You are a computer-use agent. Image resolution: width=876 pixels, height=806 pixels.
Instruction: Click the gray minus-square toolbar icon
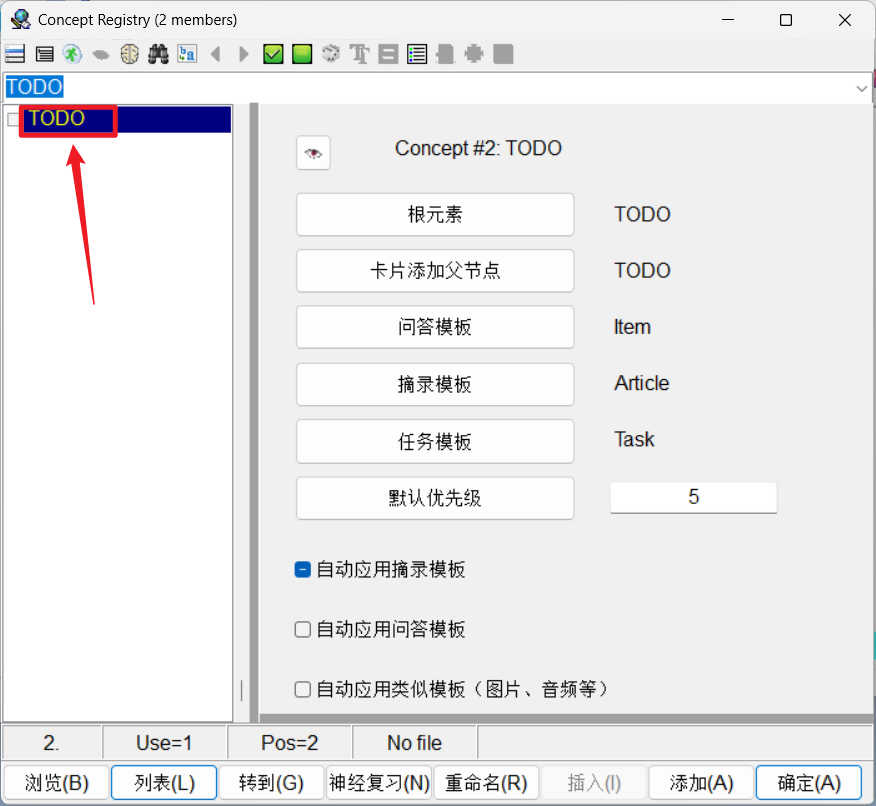click(388, 54)
